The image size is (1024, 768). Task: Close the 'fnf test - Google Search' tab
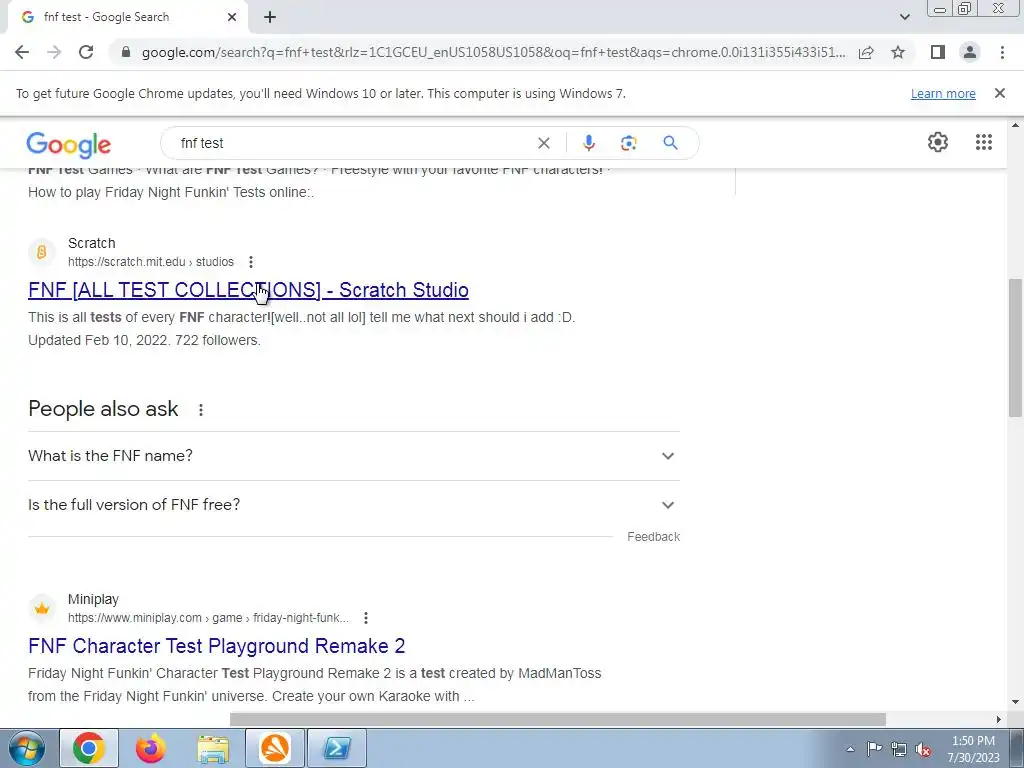click(232, 18)
